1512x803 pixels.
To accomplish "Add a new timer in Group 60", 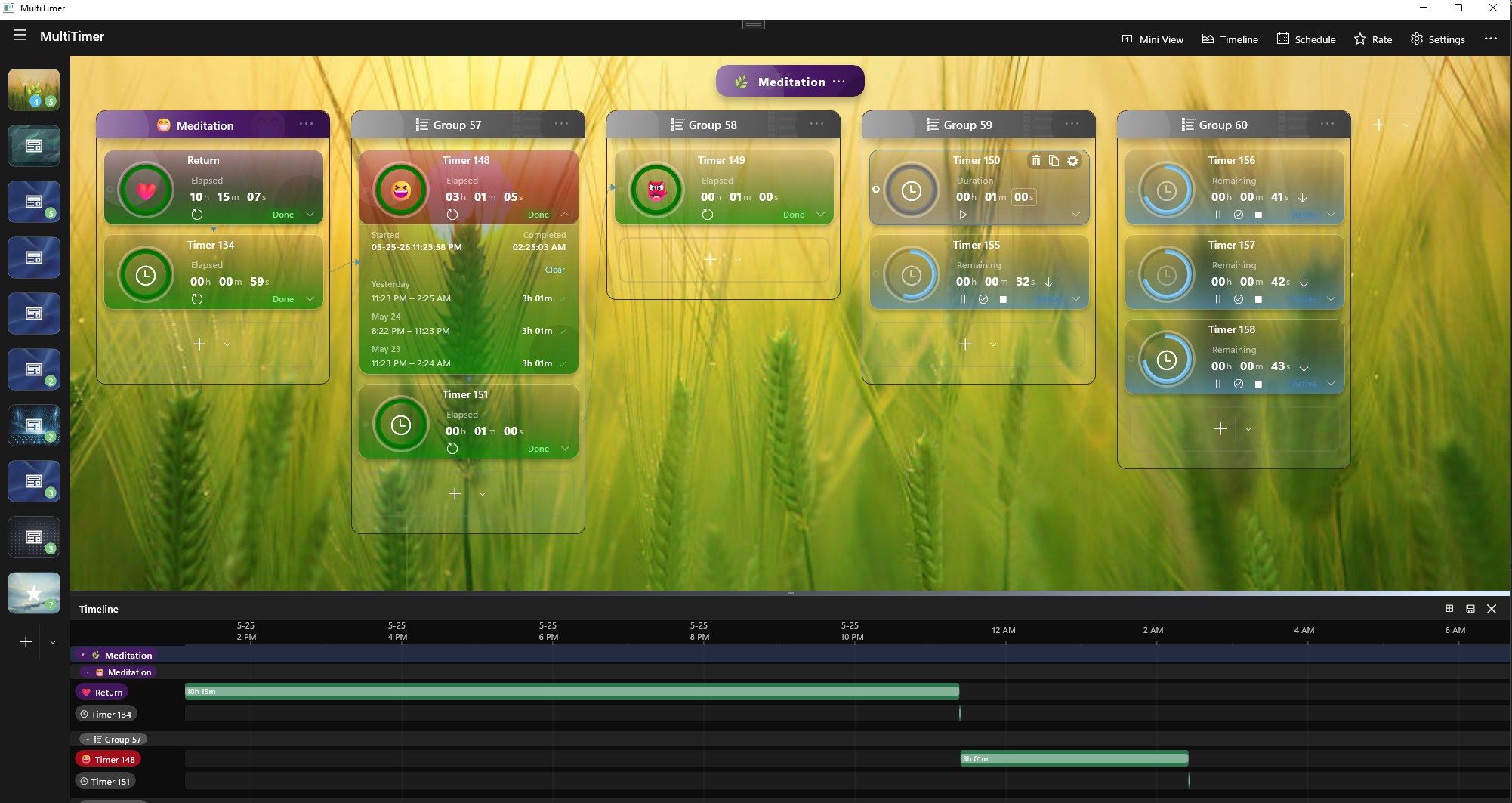I will [1220, 428].
